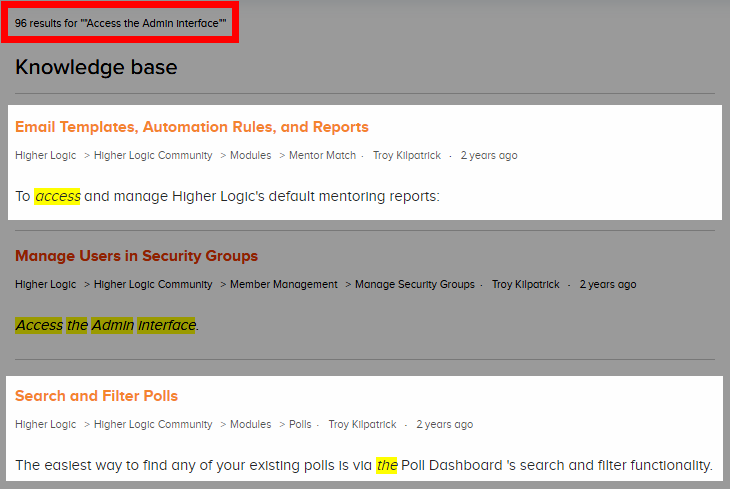
Task: Click snippet 'The easiest way to find any of your existing polls'
Action: (364, 465)
